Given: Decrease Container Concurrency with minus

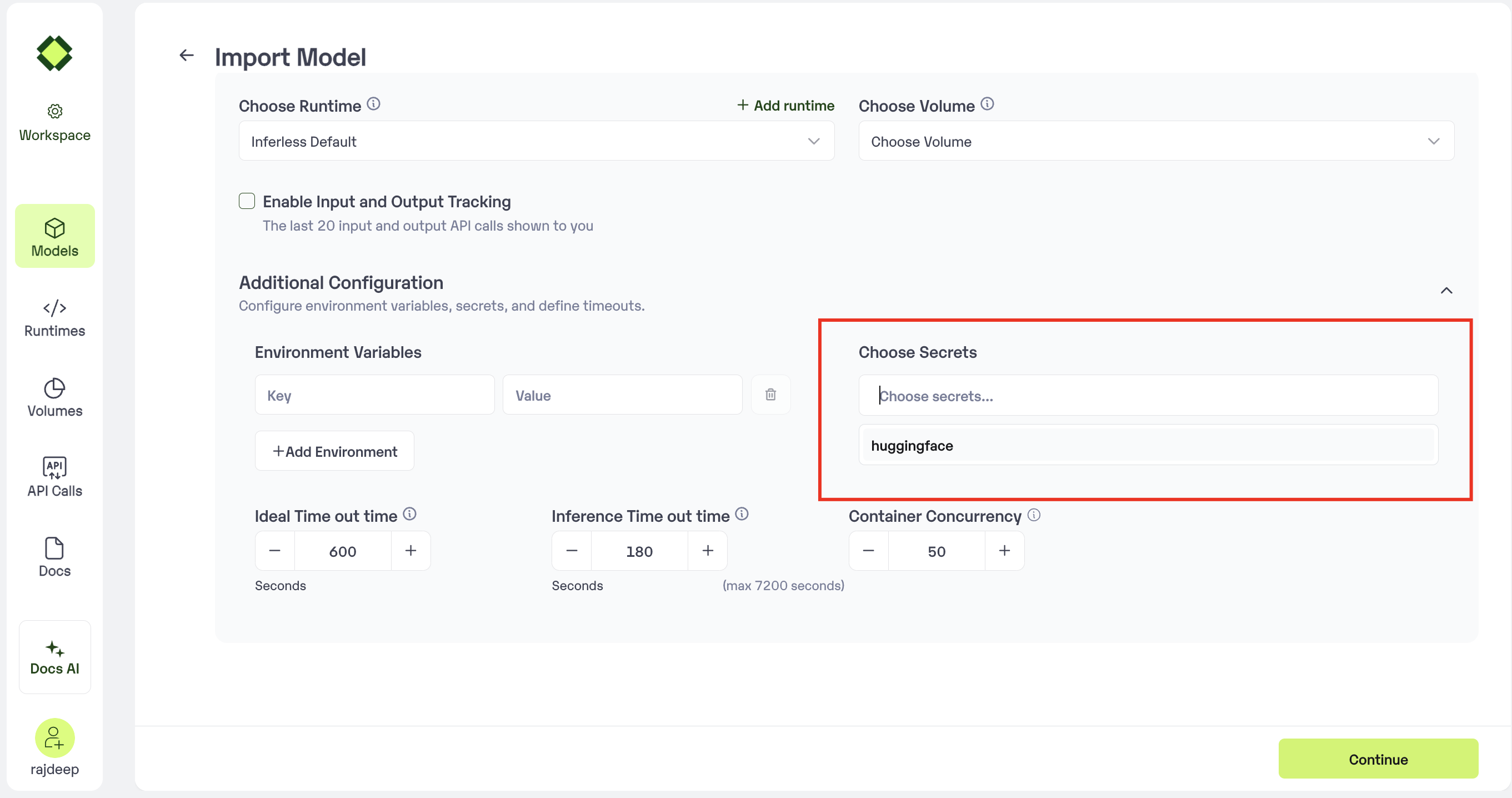Looking at the screenshot, I should tap(868, 551).
